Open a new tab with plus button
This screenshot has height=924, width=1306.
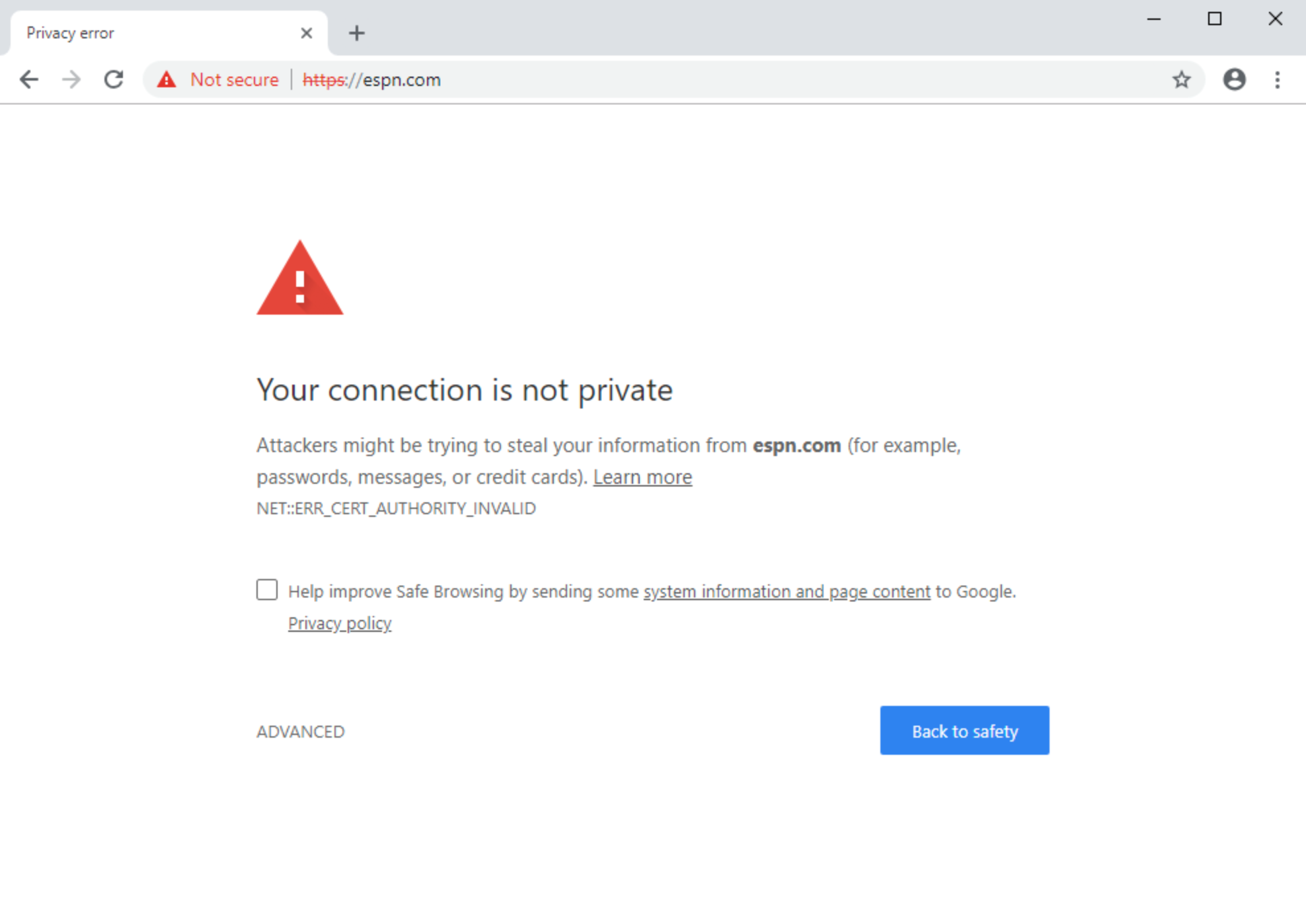coord(357,33)
